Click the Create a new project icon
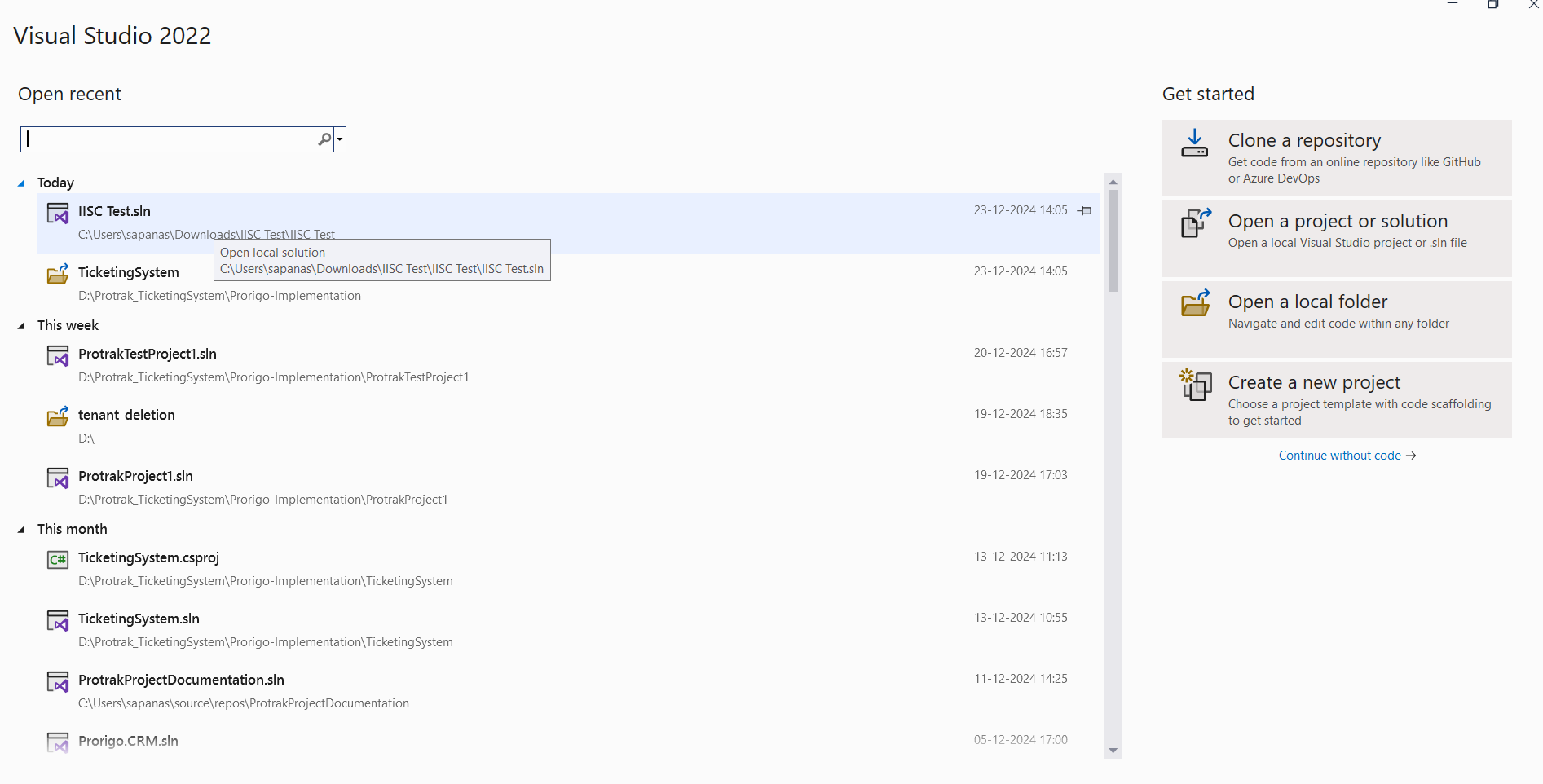The height and width of the screenshot is (784, 1543). 1194,385
